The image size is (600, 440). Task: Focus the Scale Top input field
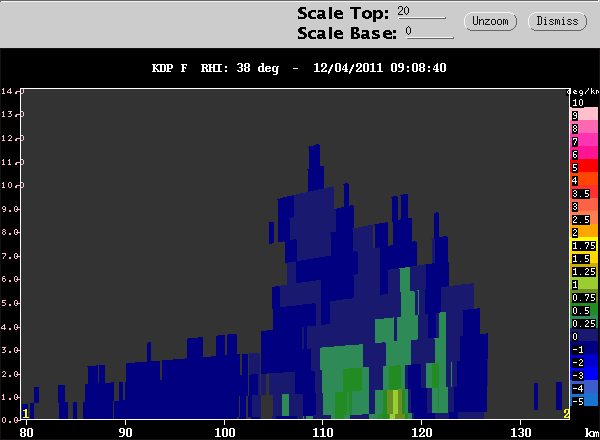click(x=421, y=12)
